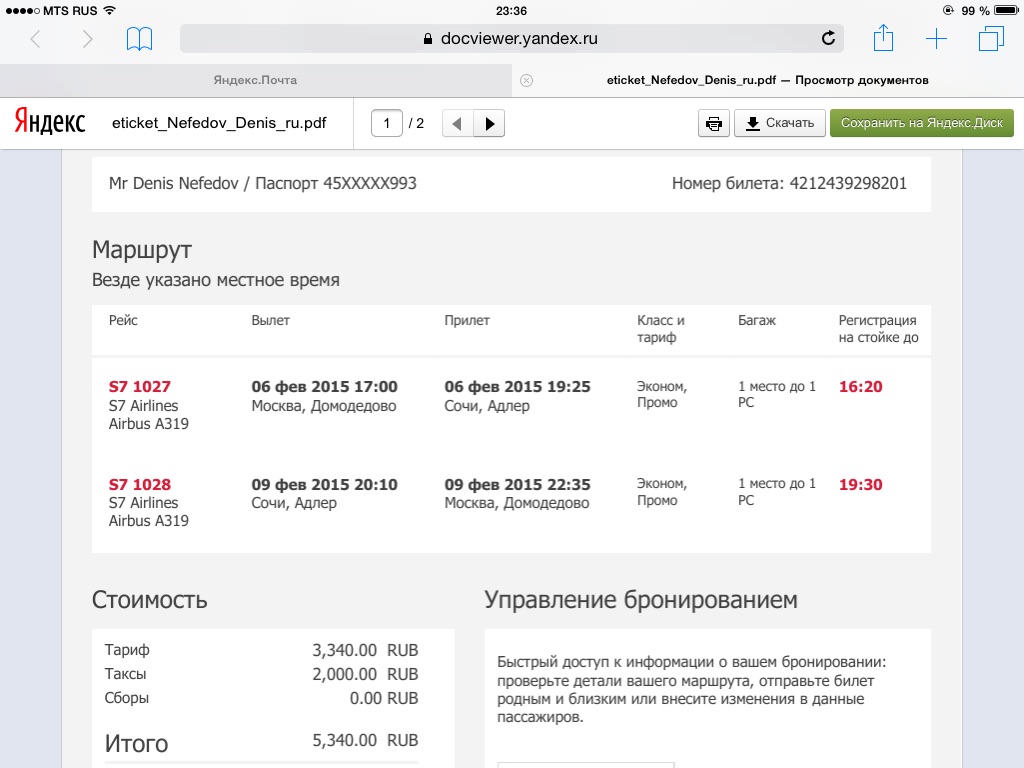Click the Класс и тариф column header
This screenshot has height=768, width=1024.
pyautogui.click(x=661, y=328)
